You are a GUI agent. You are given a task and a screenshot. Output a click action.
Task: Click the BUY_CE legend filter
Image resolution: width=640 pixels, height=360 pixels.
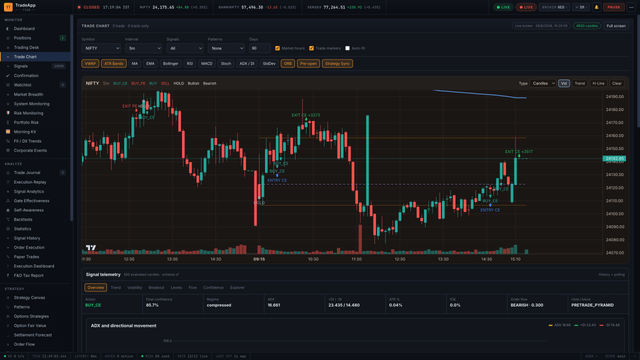[x=120, y=83]
